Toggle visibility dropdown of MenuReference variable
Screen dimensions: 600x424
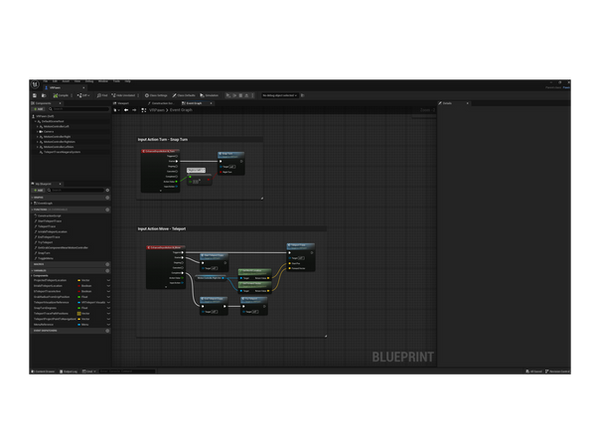tap(108, 325)
